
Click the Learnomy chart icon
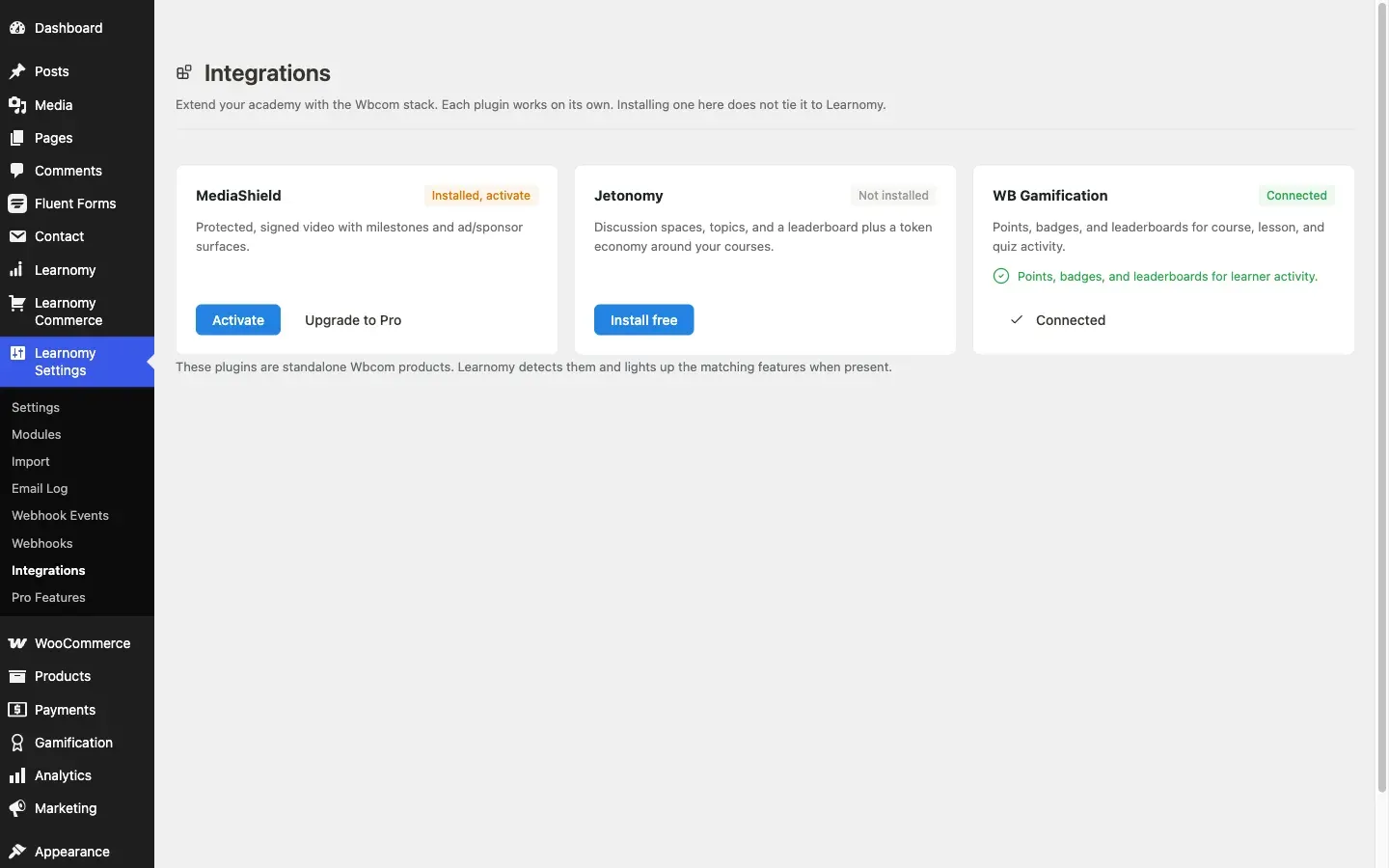point(17,270)
